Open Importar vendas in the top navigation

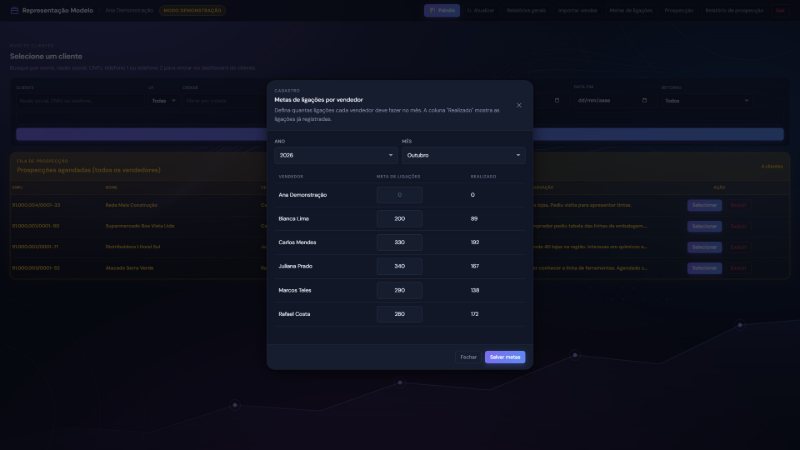577,10
